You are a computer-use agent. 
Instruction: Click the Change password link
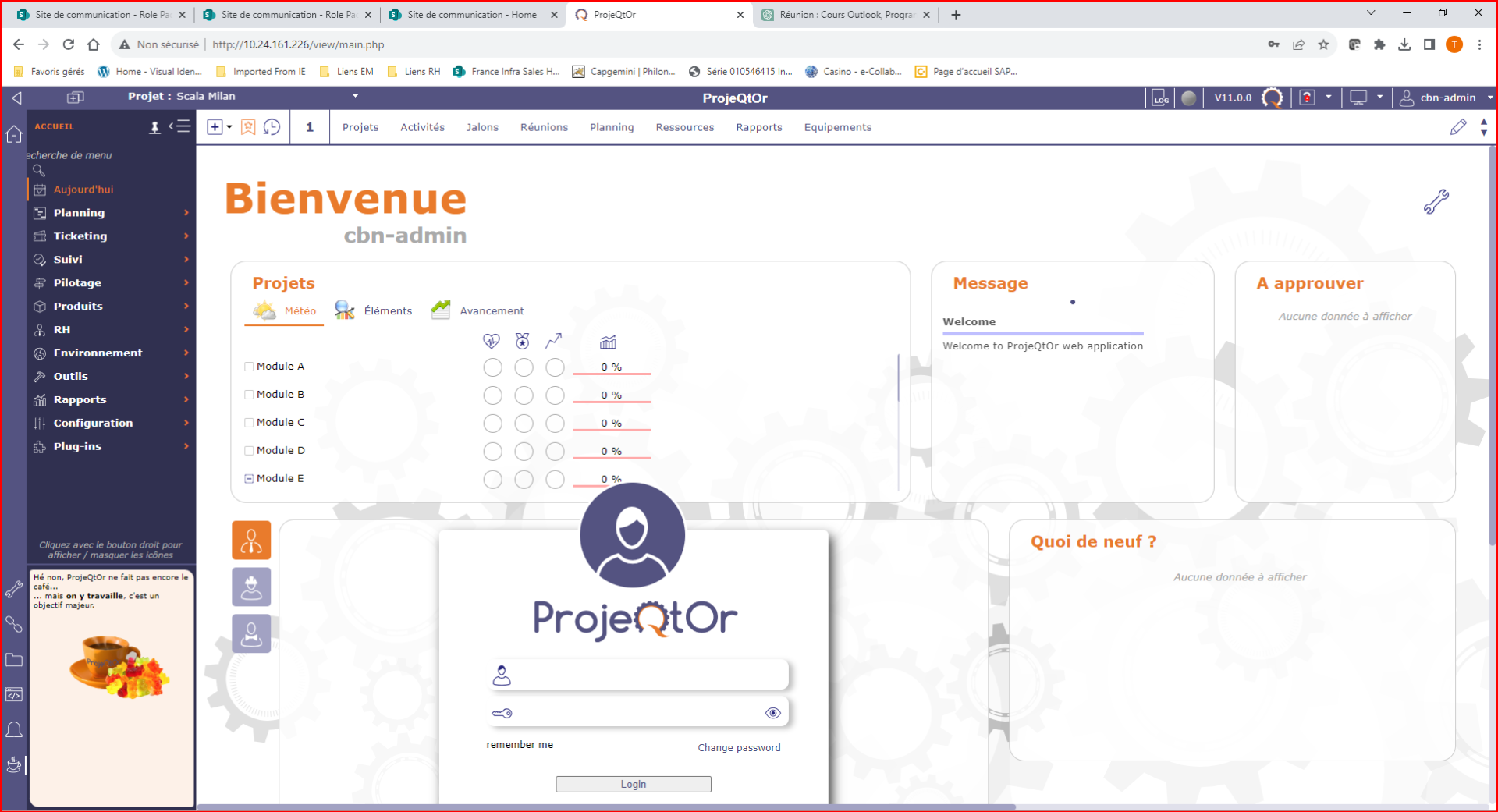click(739, 747)
